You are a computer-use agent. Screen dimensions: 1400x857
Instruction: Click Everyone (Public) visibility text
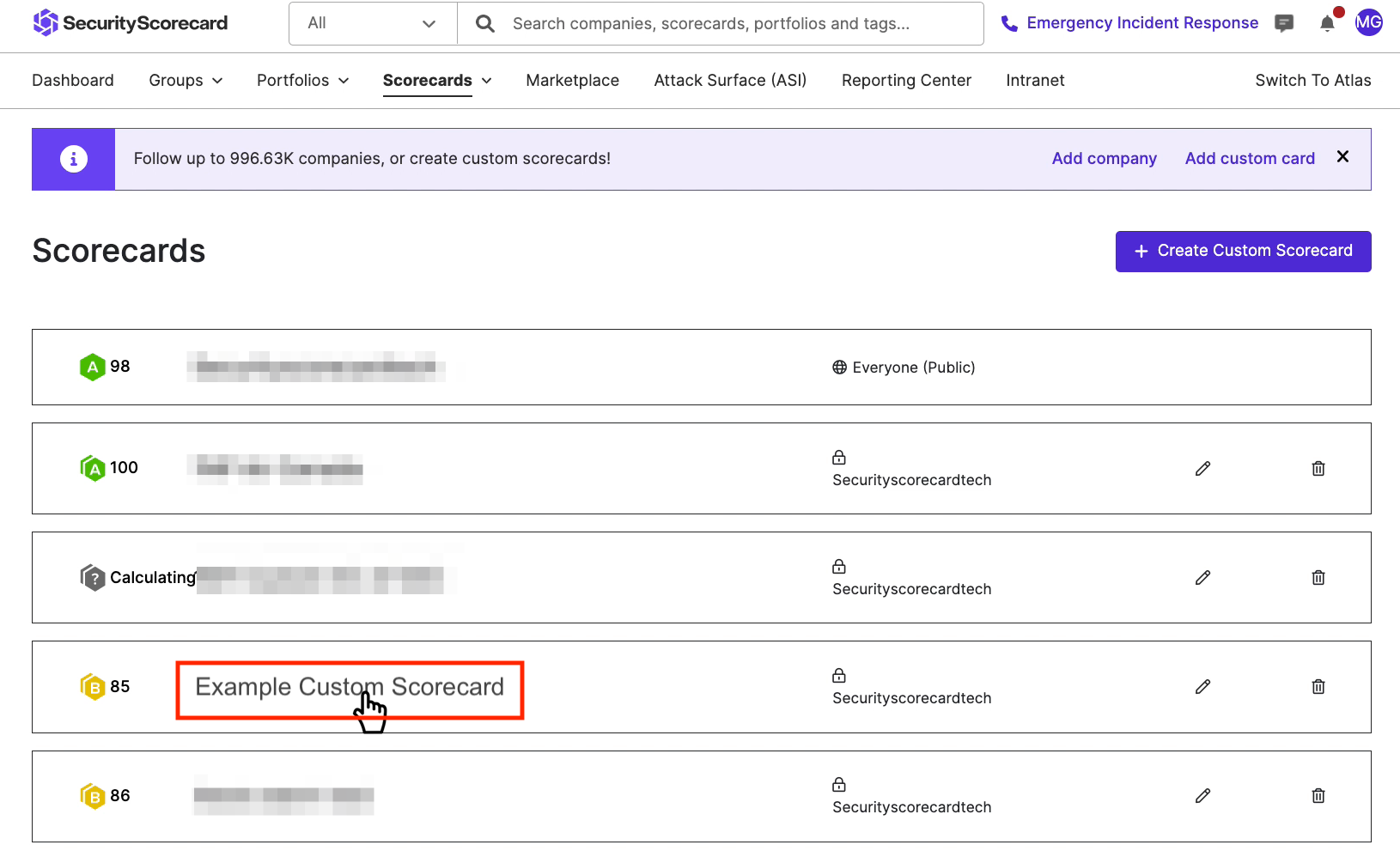913,368
